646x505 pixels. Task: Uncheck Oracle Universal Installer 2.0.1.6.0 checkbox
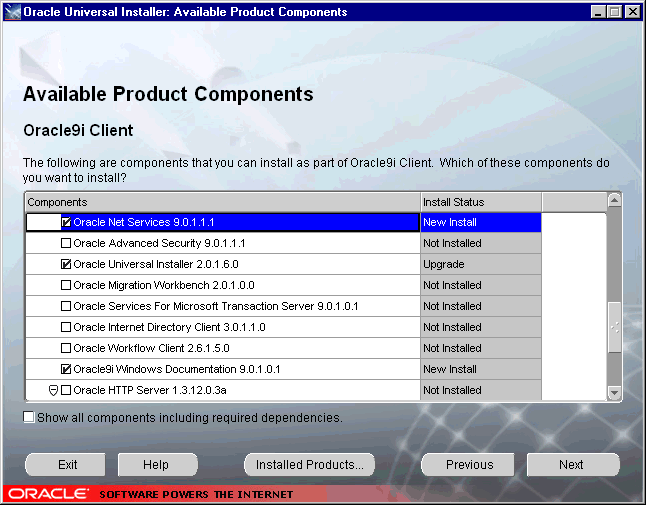(x=66, y=264)
